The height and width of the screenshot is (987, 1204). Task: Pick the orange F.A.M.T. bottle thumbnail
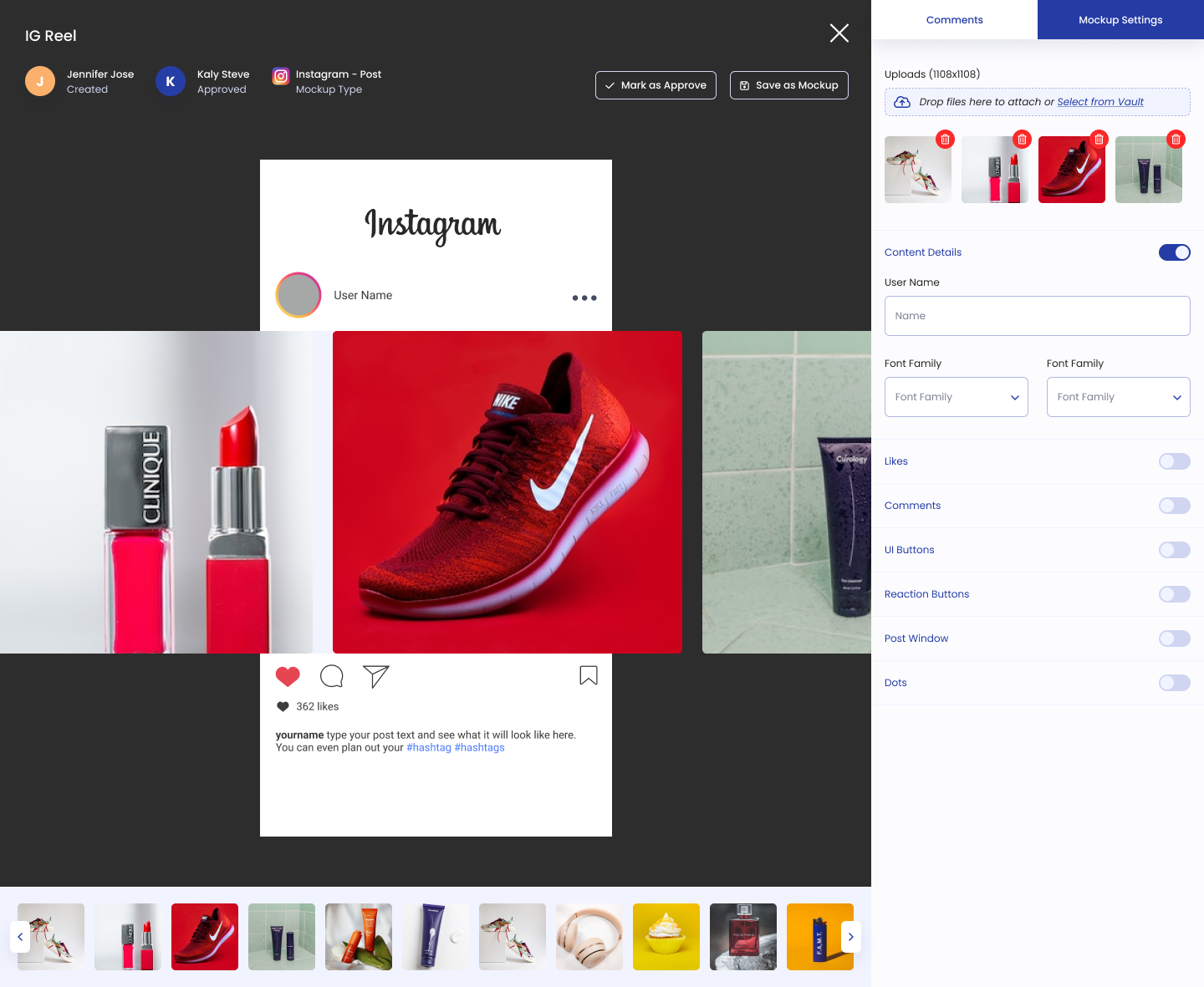point(820,937)
